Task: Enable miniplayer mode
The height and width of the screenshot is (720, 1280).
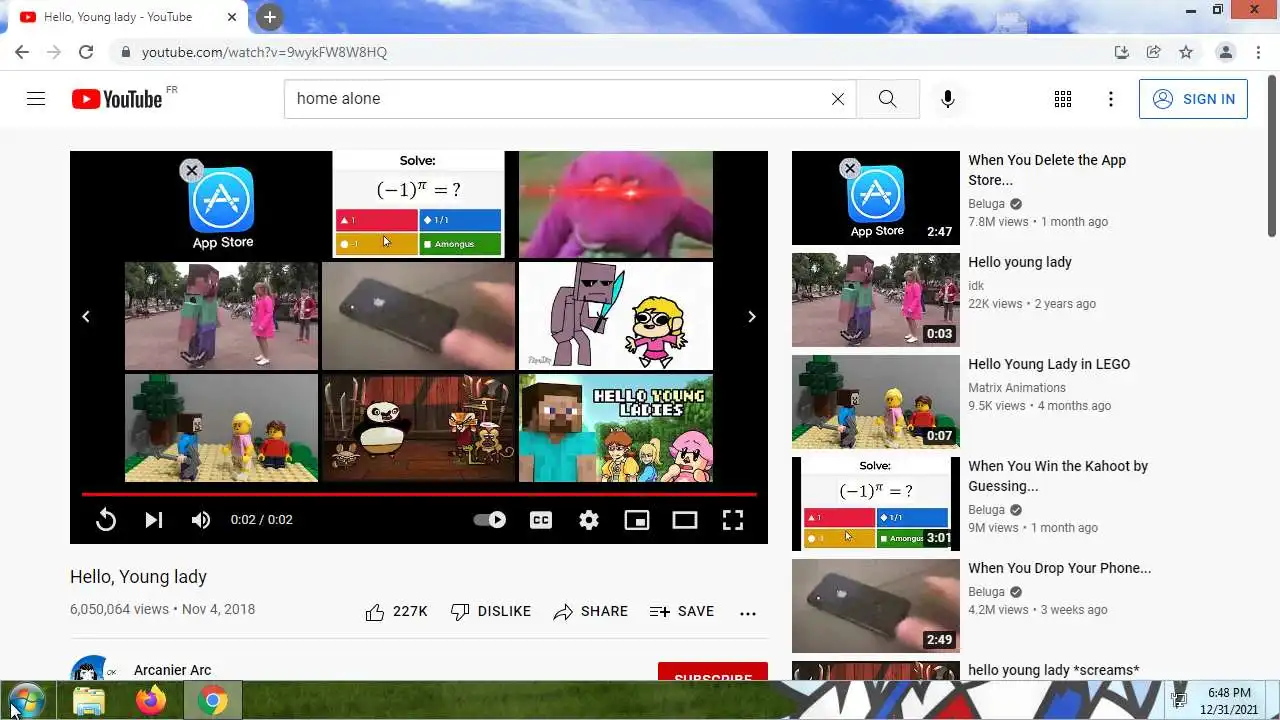Action: pos(637,519)
